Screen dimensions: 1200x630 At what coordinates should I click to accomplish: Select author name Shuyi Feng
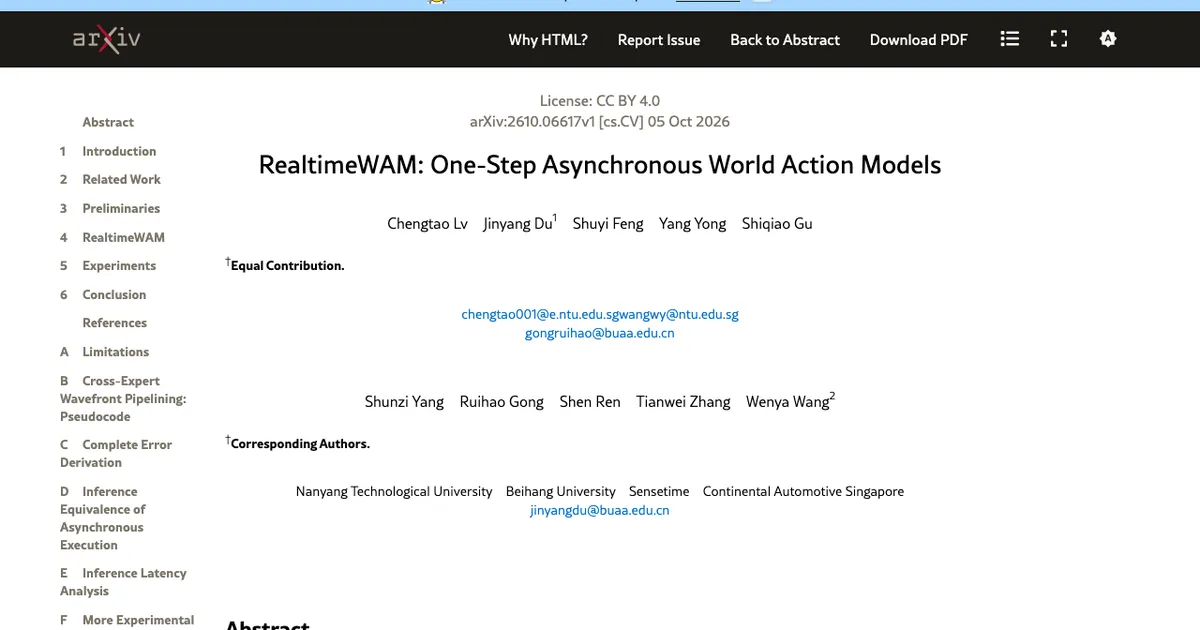point(608,224)
